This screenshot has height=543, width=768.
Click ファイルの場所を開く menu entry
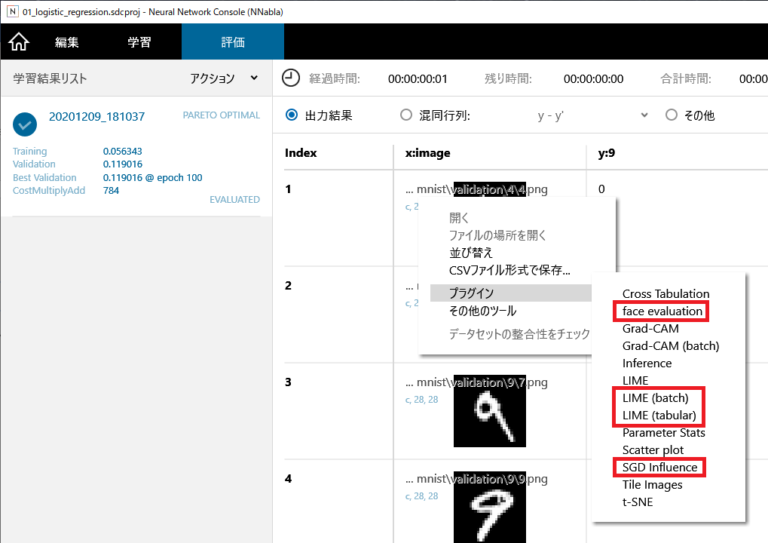497,236
